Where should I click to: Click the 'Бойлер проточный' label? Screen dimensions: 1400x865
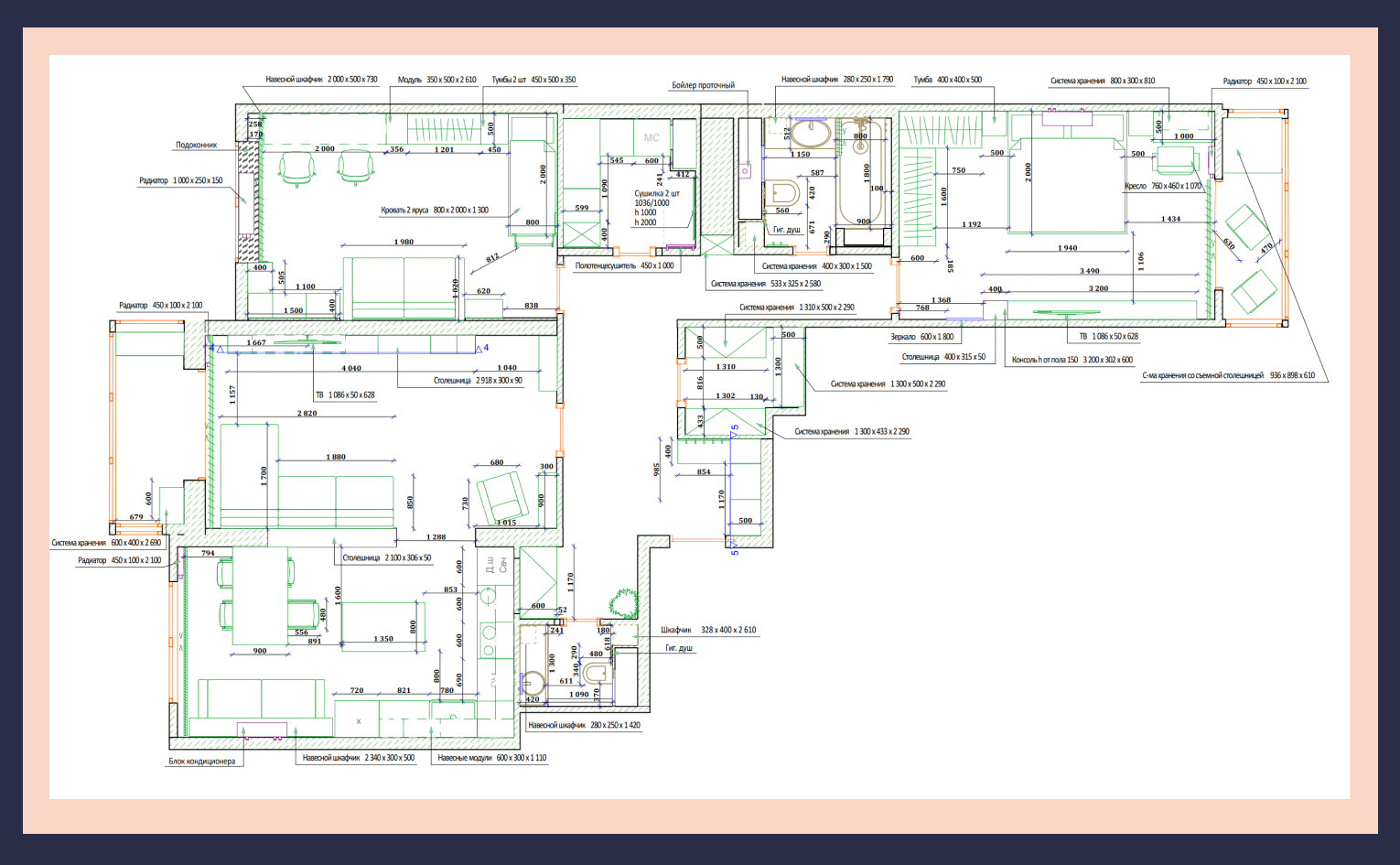pos(703,85)
